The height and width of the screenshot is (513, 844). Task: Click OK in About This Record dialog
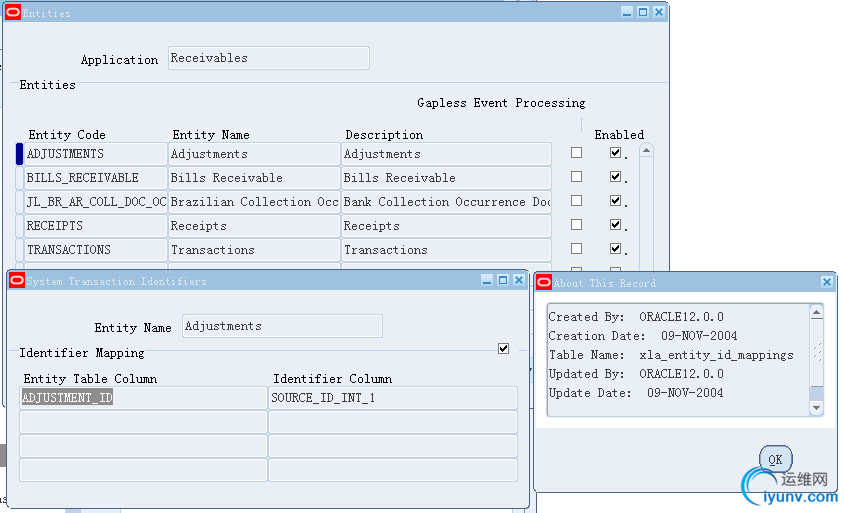coord(776,459)
